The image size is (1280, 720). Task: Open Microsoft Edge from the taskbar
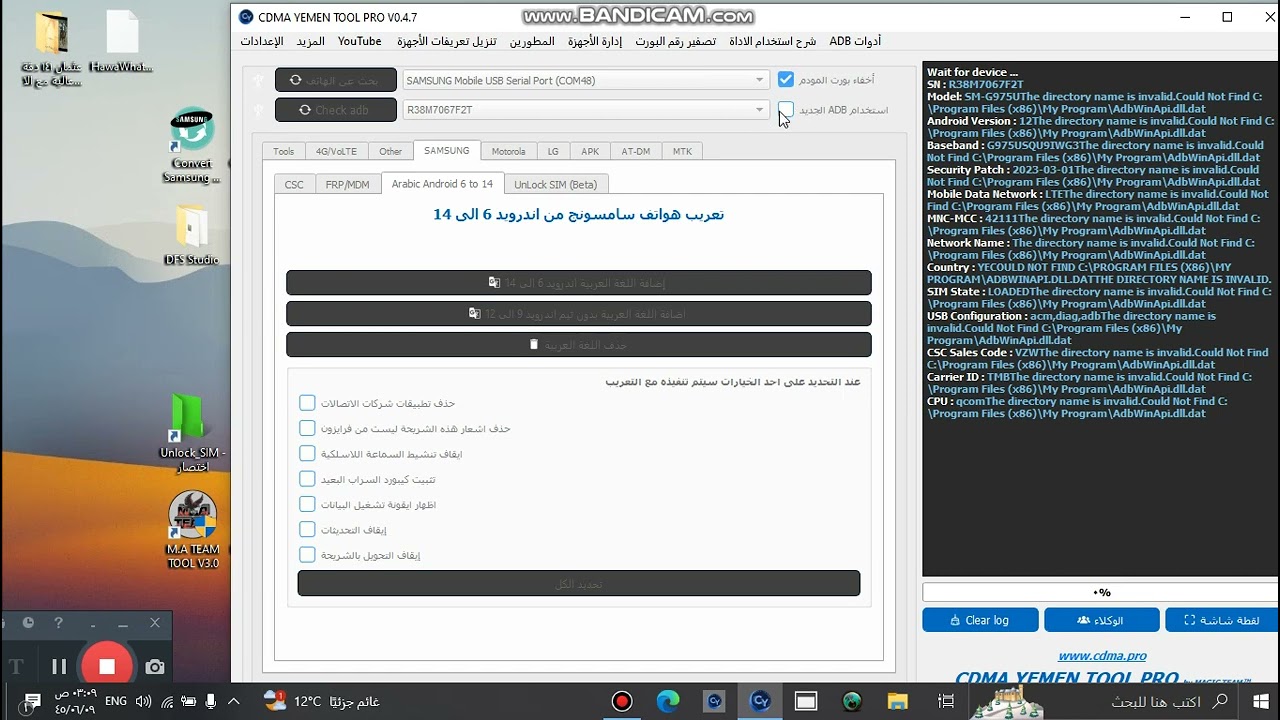[668, 701]
